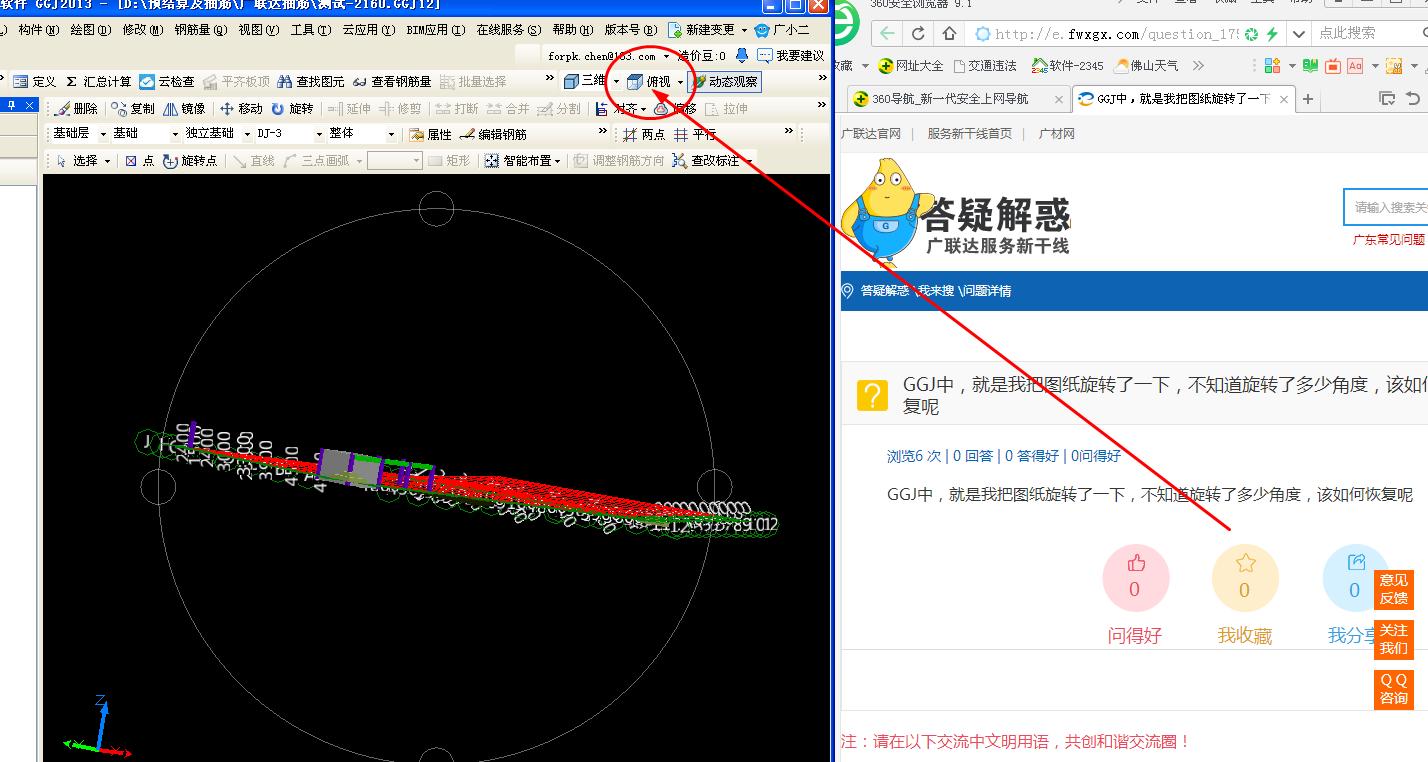Select the 删除 delete tool
The height and width of the screenshot is (762, 1428).
coord(77,108)
